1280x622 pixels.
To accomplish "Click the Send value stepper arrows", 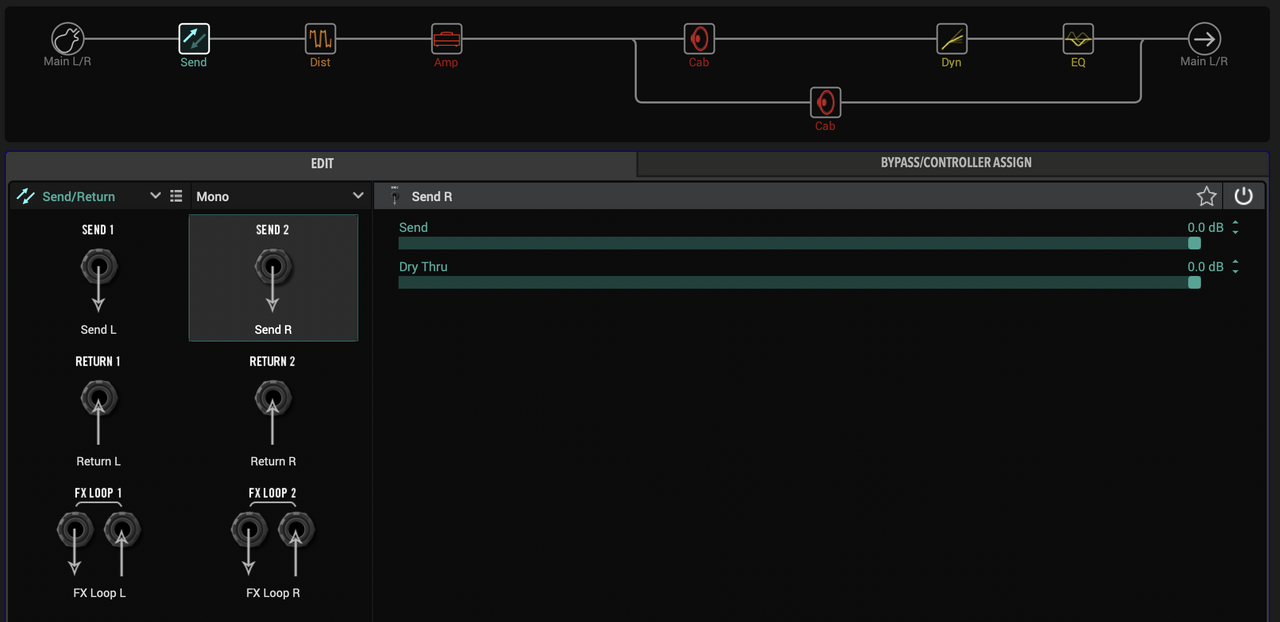I will pos(1235,228).
